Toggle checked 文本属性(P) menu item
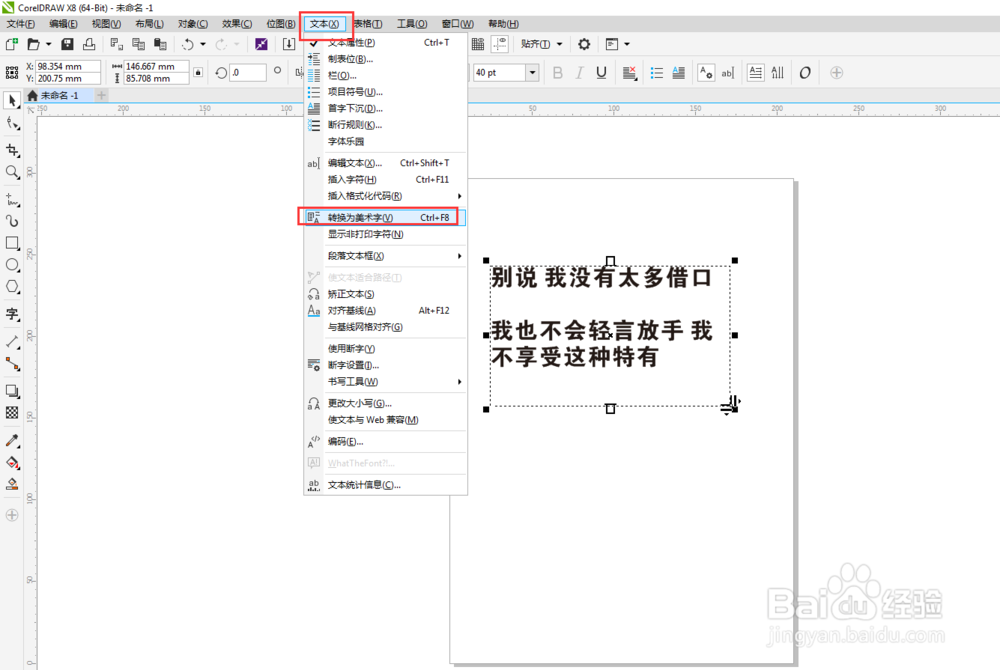 point(386,43)
